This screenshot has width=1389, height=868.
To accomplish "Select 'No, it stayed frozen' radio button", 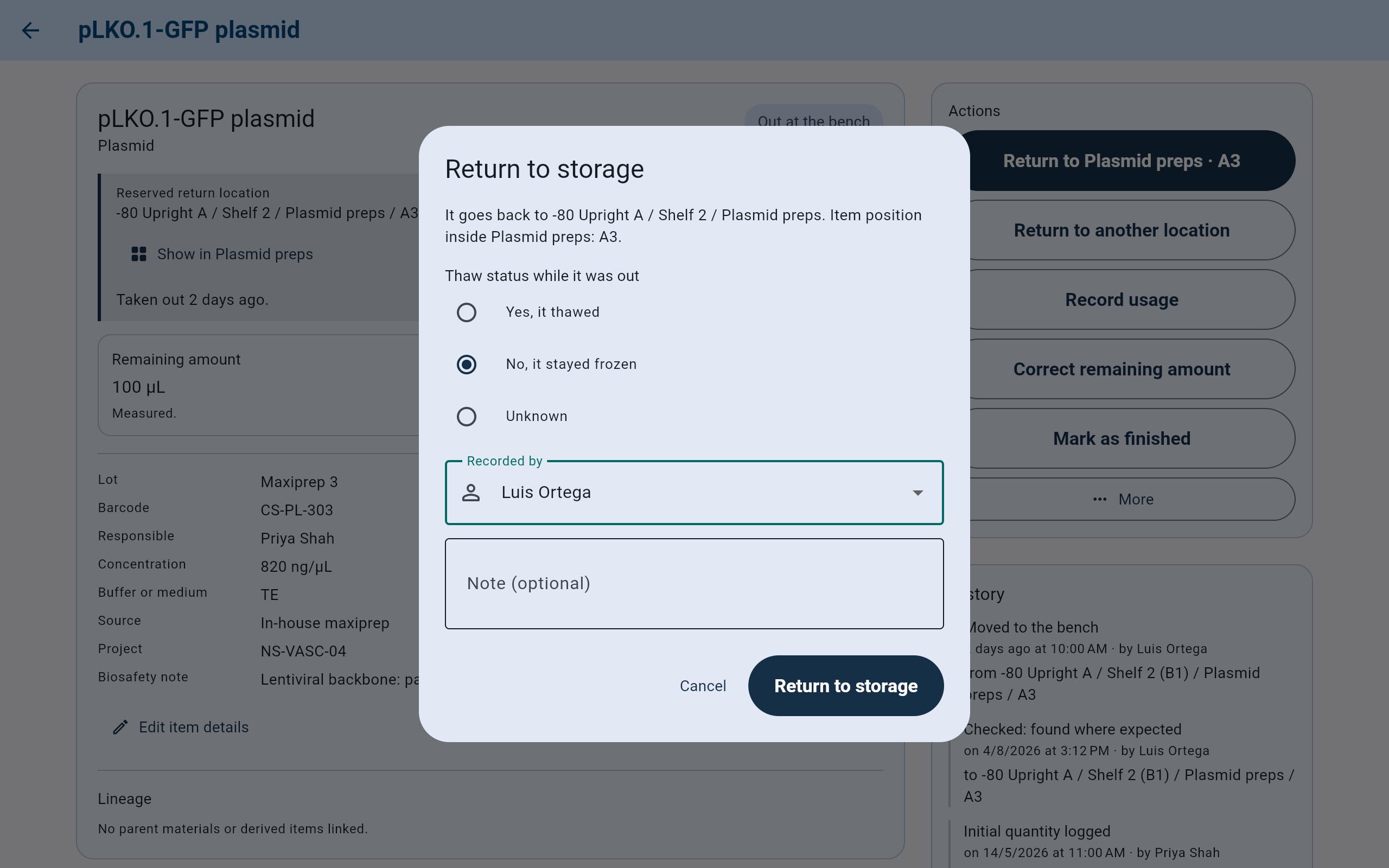I will pyautogui.click(x=466, y=365).
